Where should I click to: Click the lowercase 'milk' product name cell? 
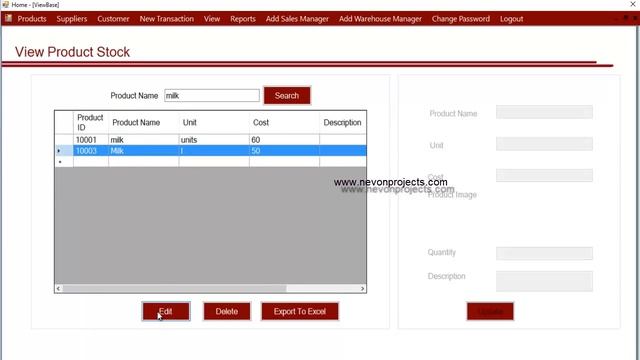click(x=143, y=140)
